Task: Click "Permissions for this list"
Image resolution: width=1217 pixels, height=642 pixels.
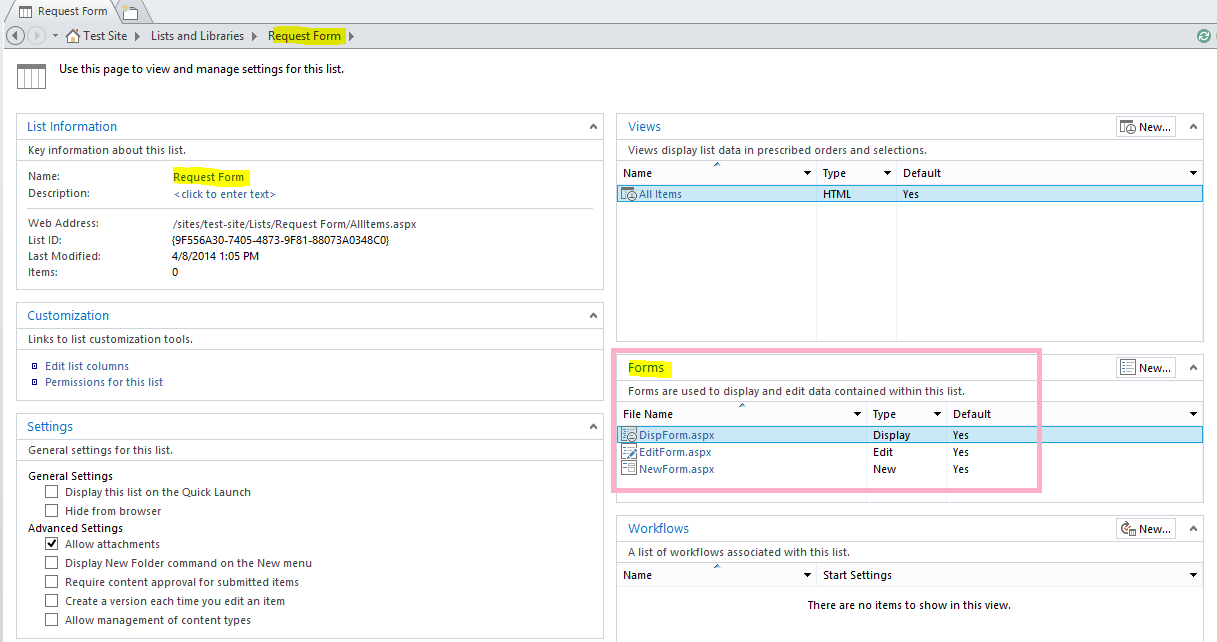Action: point(103,382)
